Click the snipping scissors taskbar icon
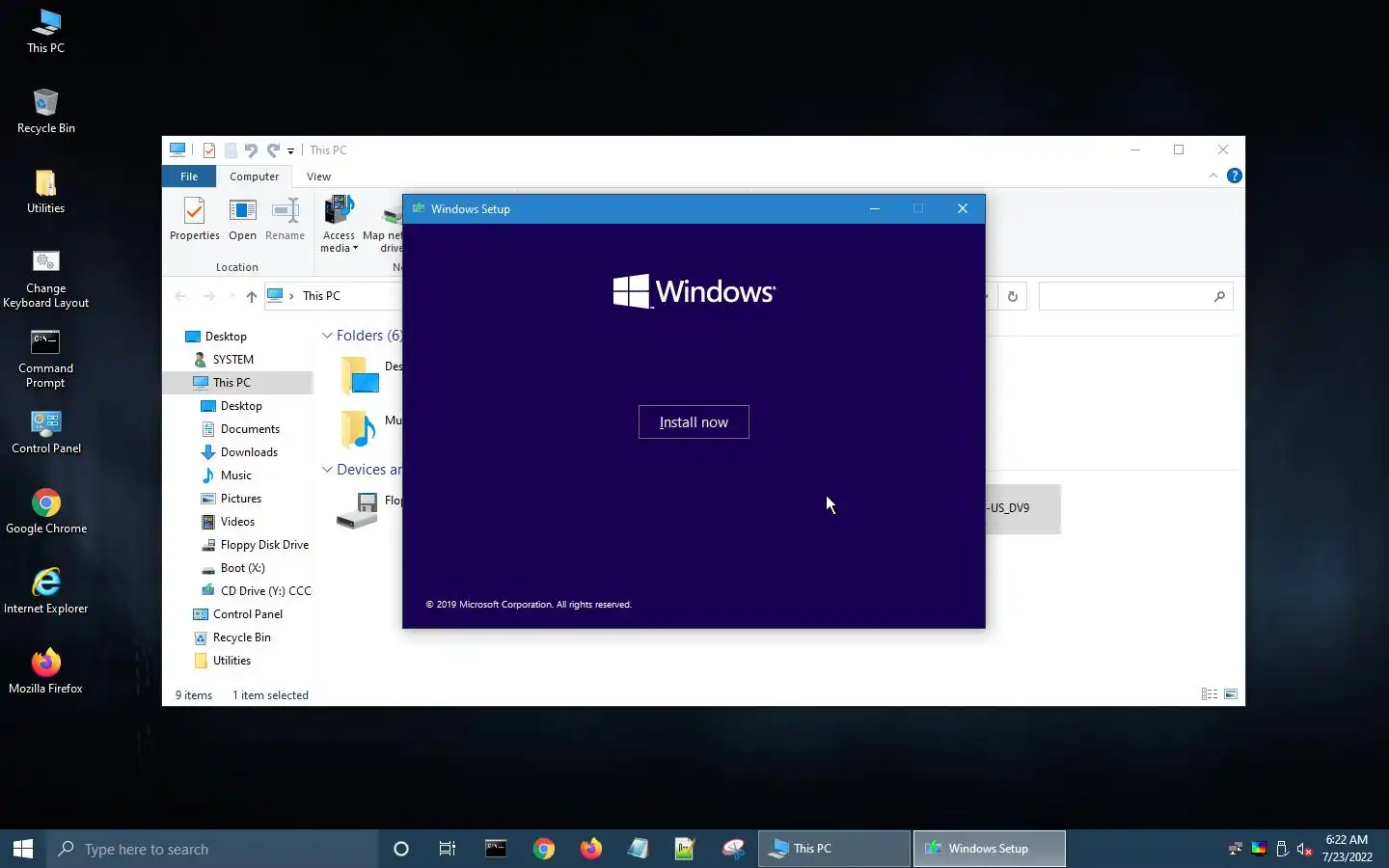Image resolution: width=1389 pixels, height=868 pixels. point(733,849)
